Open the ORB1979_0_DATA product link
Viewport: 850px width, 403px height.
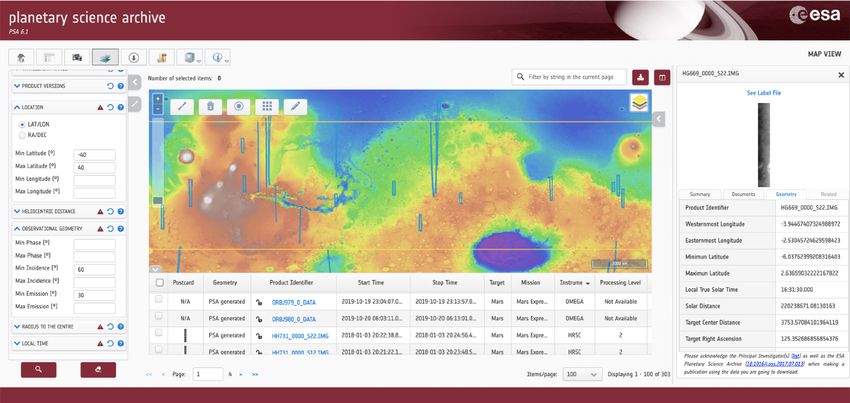tap(293, 302)
